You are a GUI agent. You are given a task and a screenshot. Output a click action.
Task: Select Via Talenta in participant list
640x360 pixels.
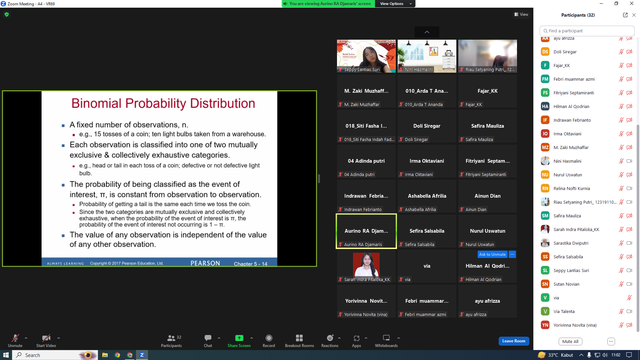pyautogui.click(x=587, y=311)
